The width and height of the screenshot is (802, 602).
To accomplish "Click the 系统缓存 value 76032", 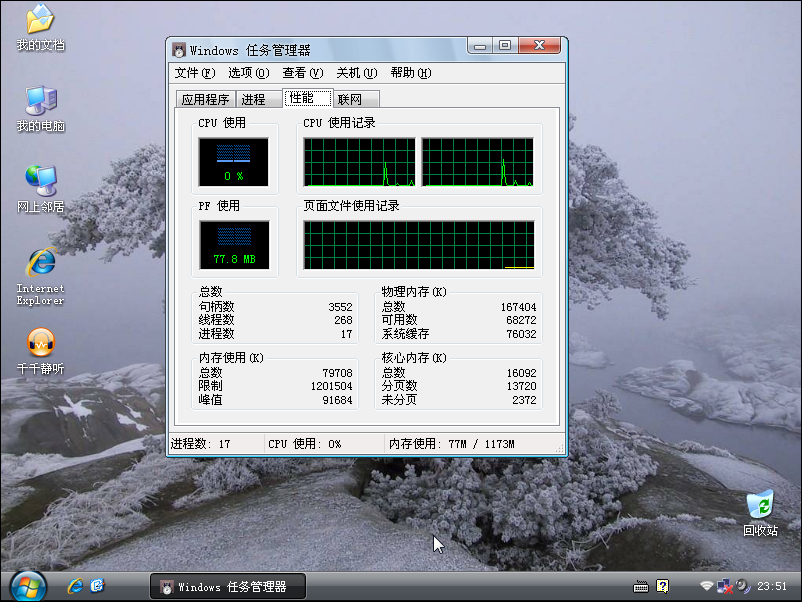I will click(x=521, y=334).
